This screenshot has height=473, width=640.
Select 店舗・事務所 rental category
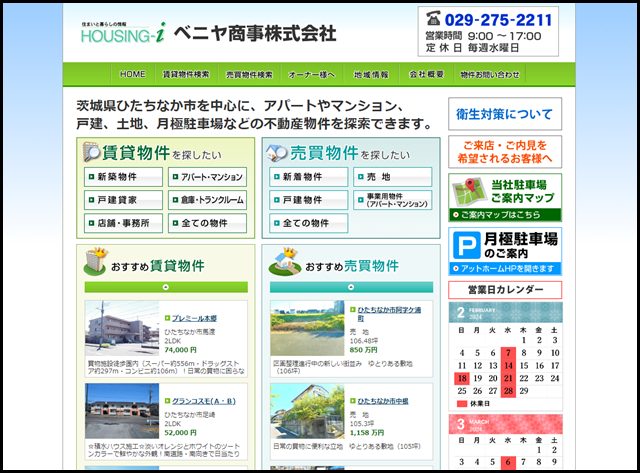click(x=123, y=223)
